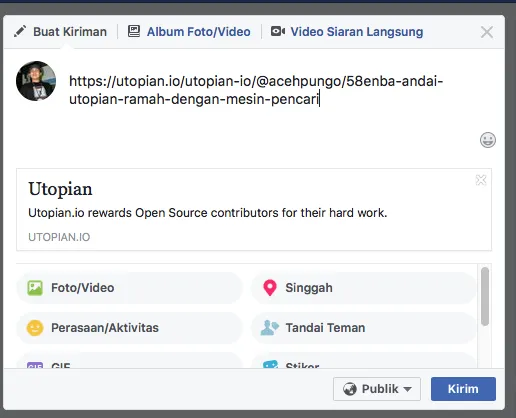Screen dimensions: 516x418
Task: Remove the Utopian link preview
Action: pos(481,180)
